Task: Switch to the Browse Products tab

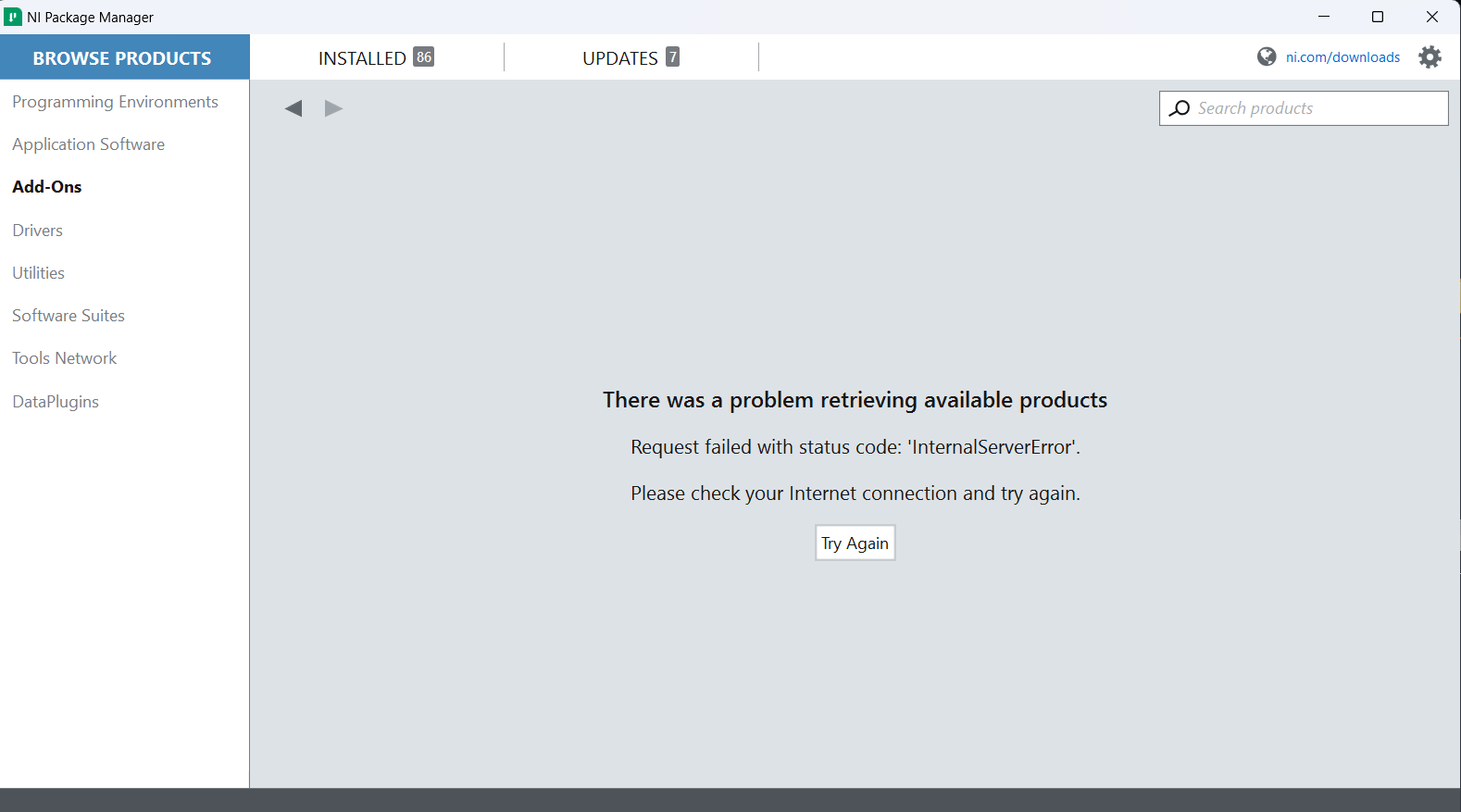Action: click(125, 57)
